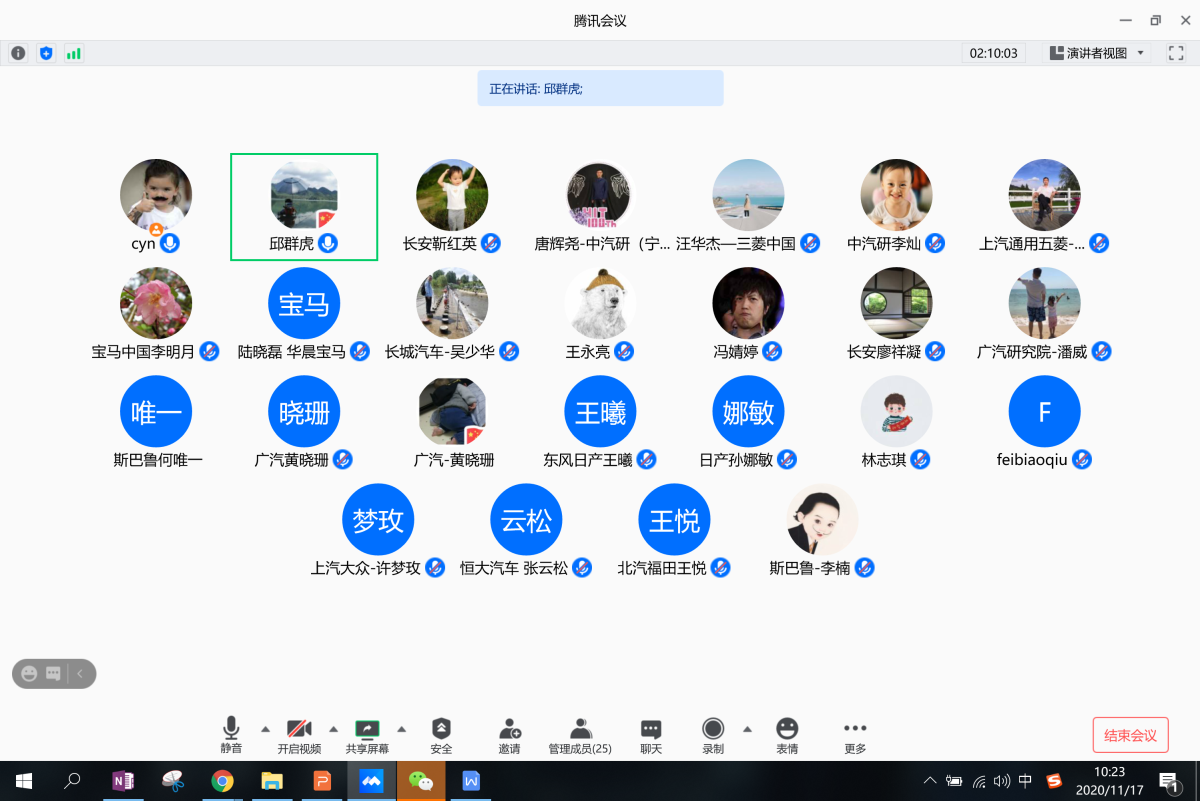1200x801 pixels.
Task: Invite participants with the 邀请 icon
Action: [510, 735]
